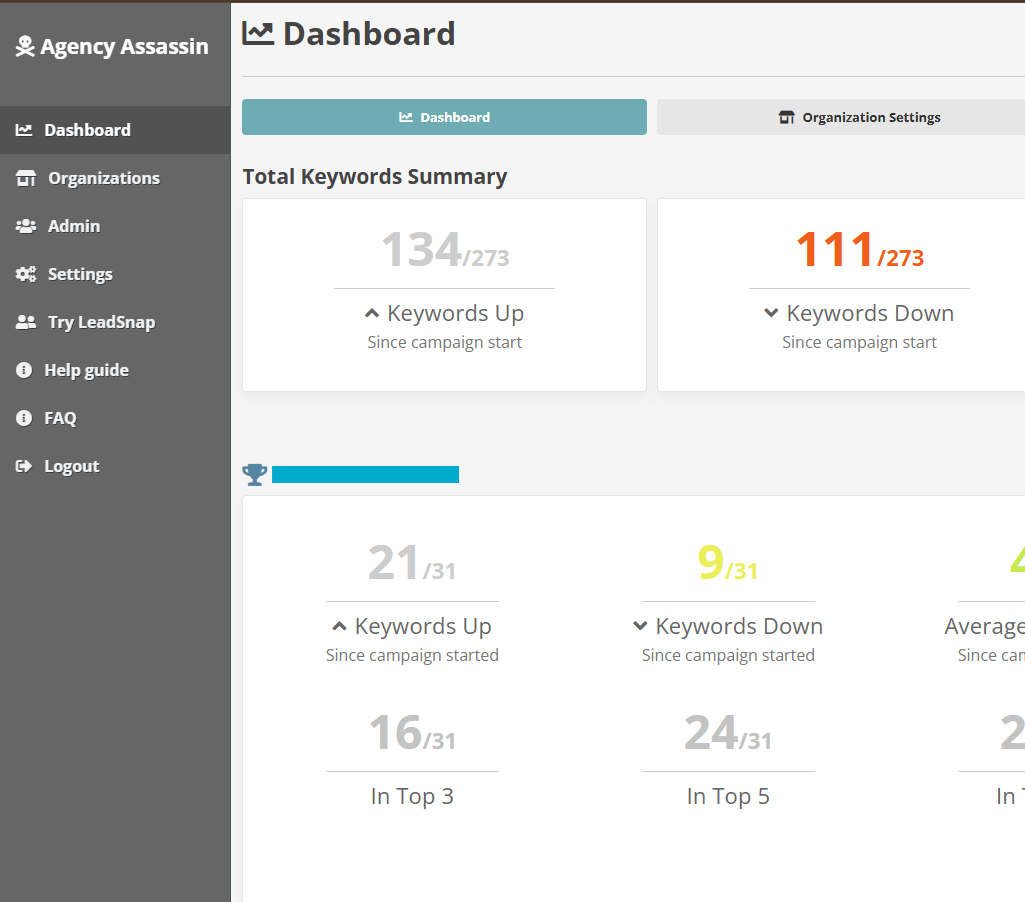
Task: Click the skull icon beside Agency Assassin
Action: click(x=25, y=47)
